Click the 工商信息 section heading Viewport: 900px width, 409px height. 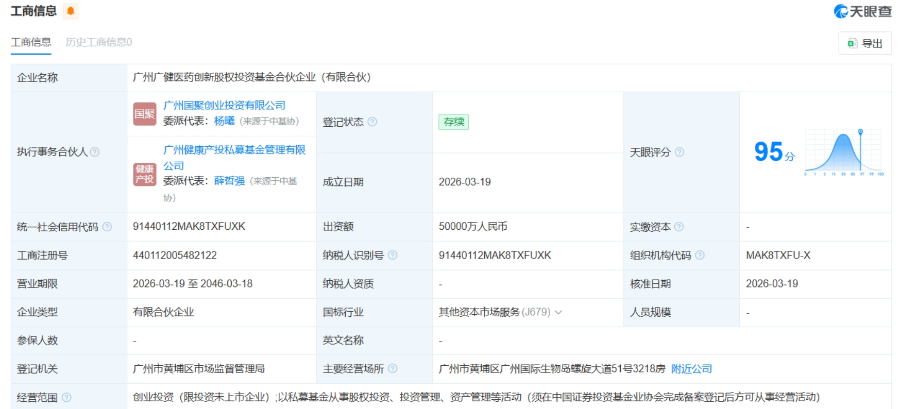(x=34, y=11)
